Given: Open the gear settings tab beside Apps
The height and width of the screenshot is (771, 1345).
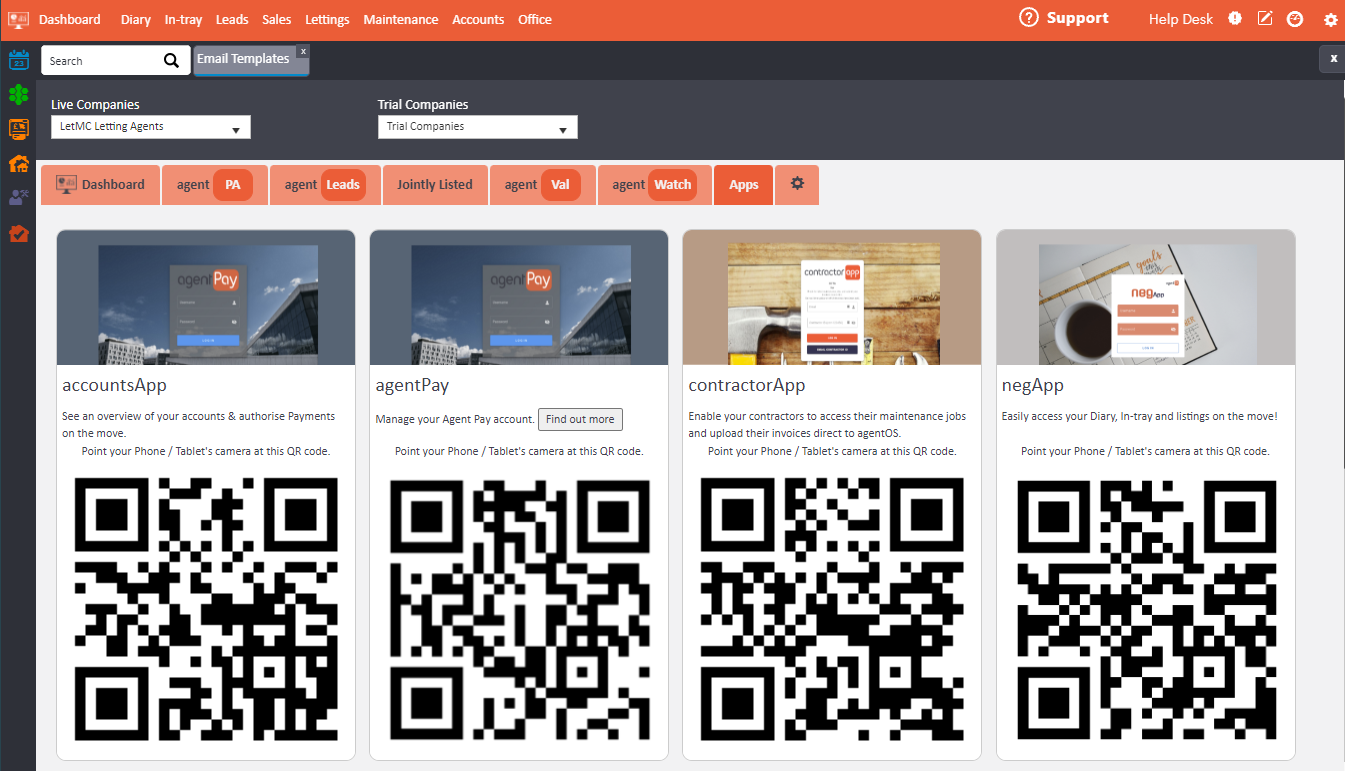Looking at the screenshot, I should (797, 184).
